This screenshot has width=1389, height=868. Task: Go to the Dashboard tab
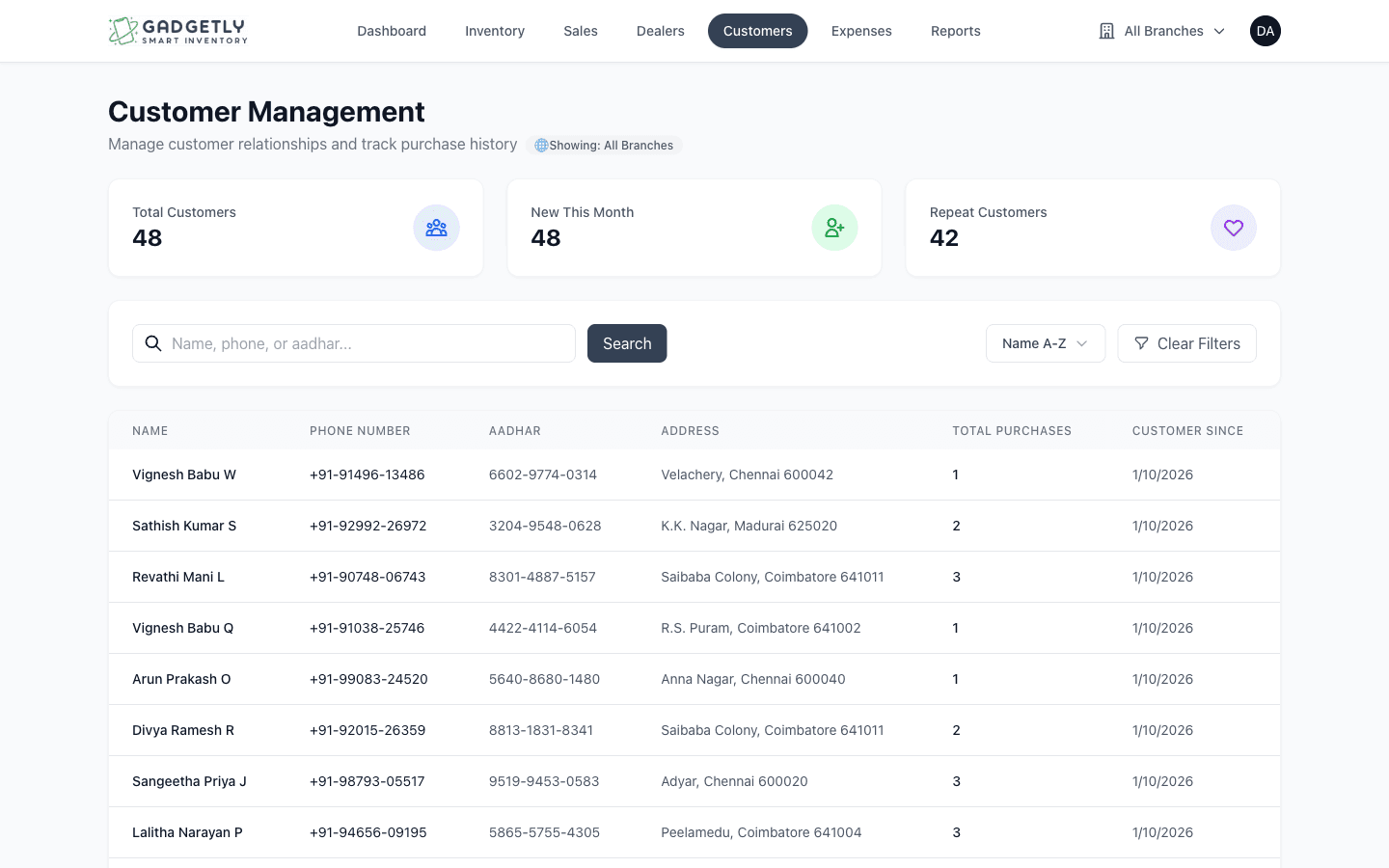click(x=392, y=31)
